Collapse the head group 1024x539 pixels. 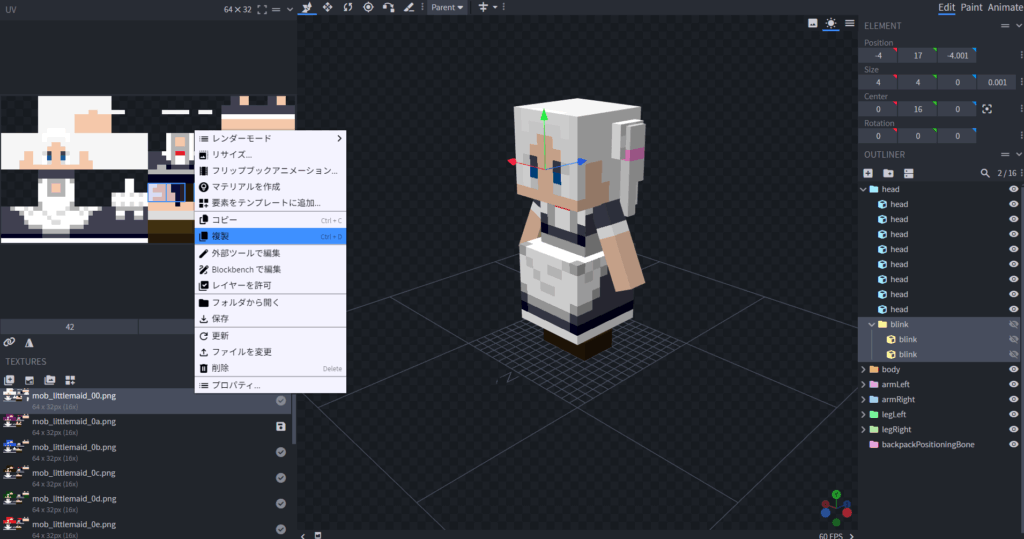coord(864,189)
